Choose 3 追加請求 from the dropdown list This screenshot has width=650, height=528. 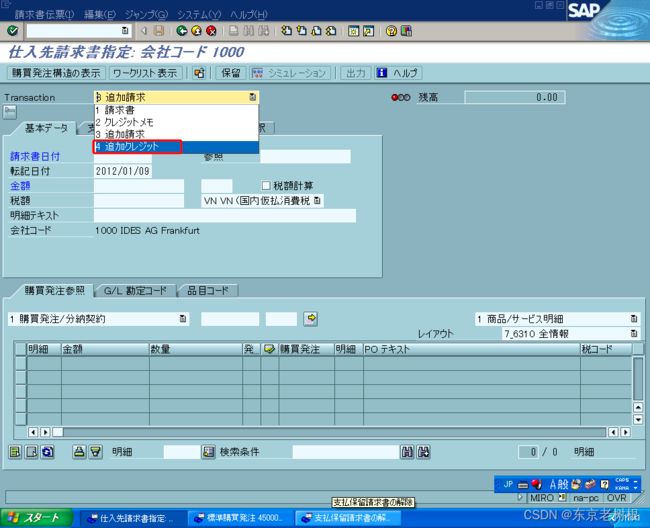[176, 134]
